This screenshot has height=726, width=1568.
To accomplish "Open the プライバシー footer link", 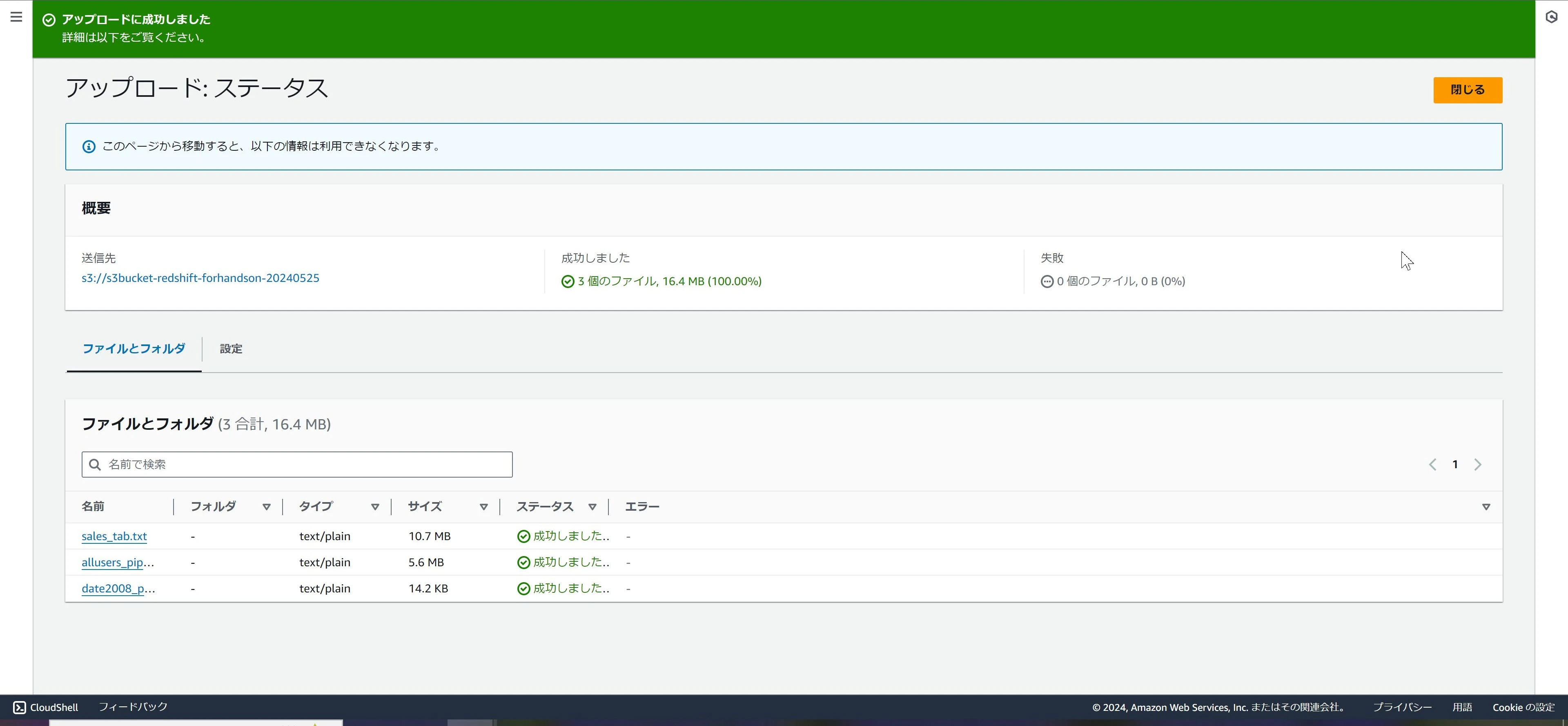I will [1403, 708].
